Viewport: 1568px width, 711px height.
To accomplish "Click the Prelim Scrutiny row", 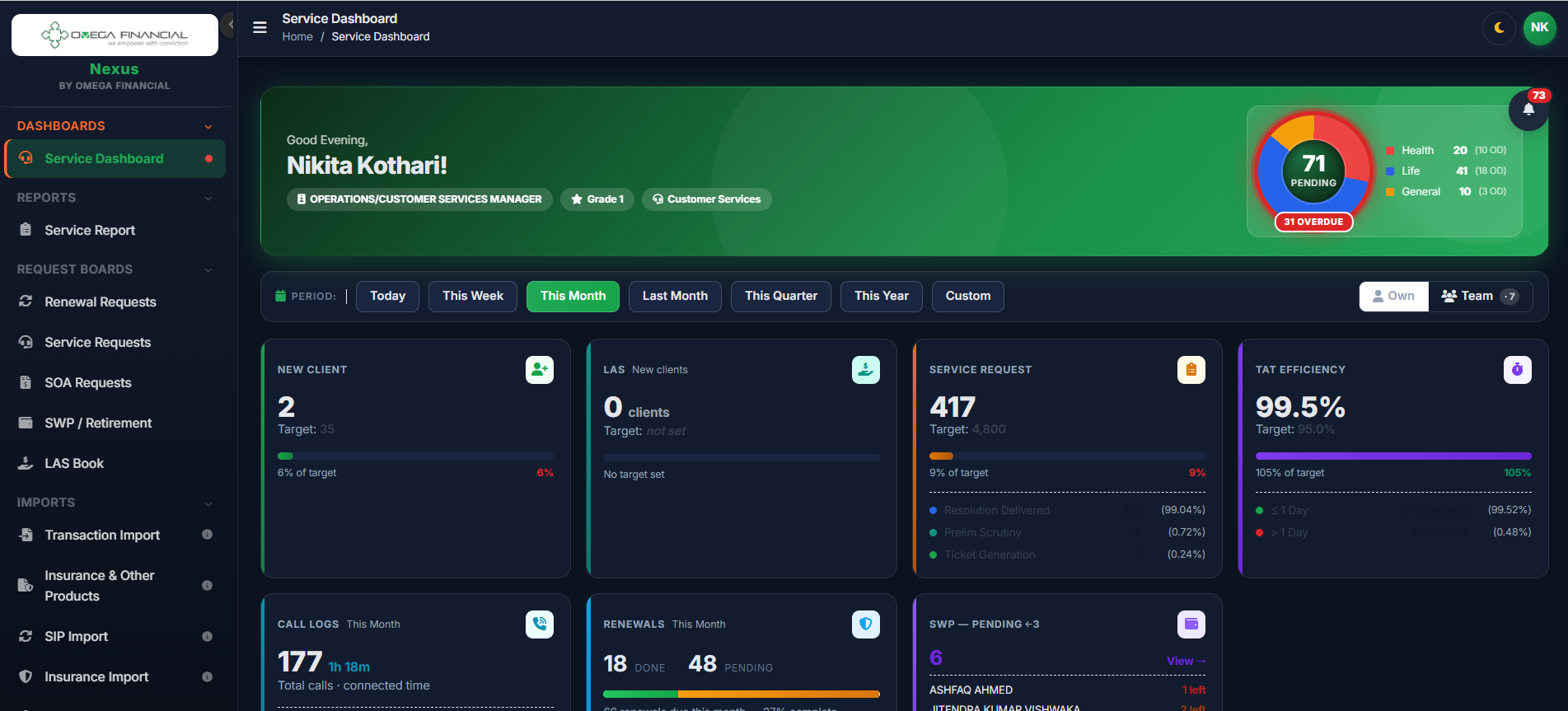I will click(1067, 532).
